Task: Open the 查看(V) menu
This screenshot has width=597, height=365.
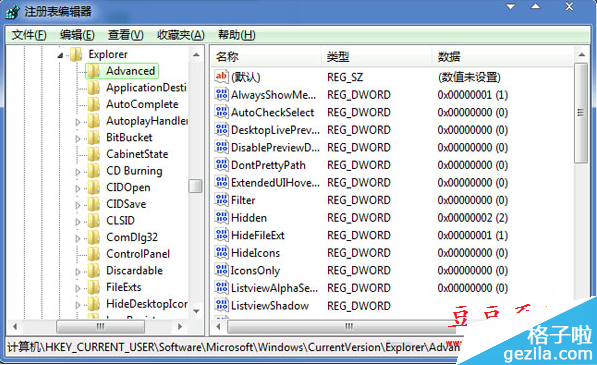Action: point(125,35)
